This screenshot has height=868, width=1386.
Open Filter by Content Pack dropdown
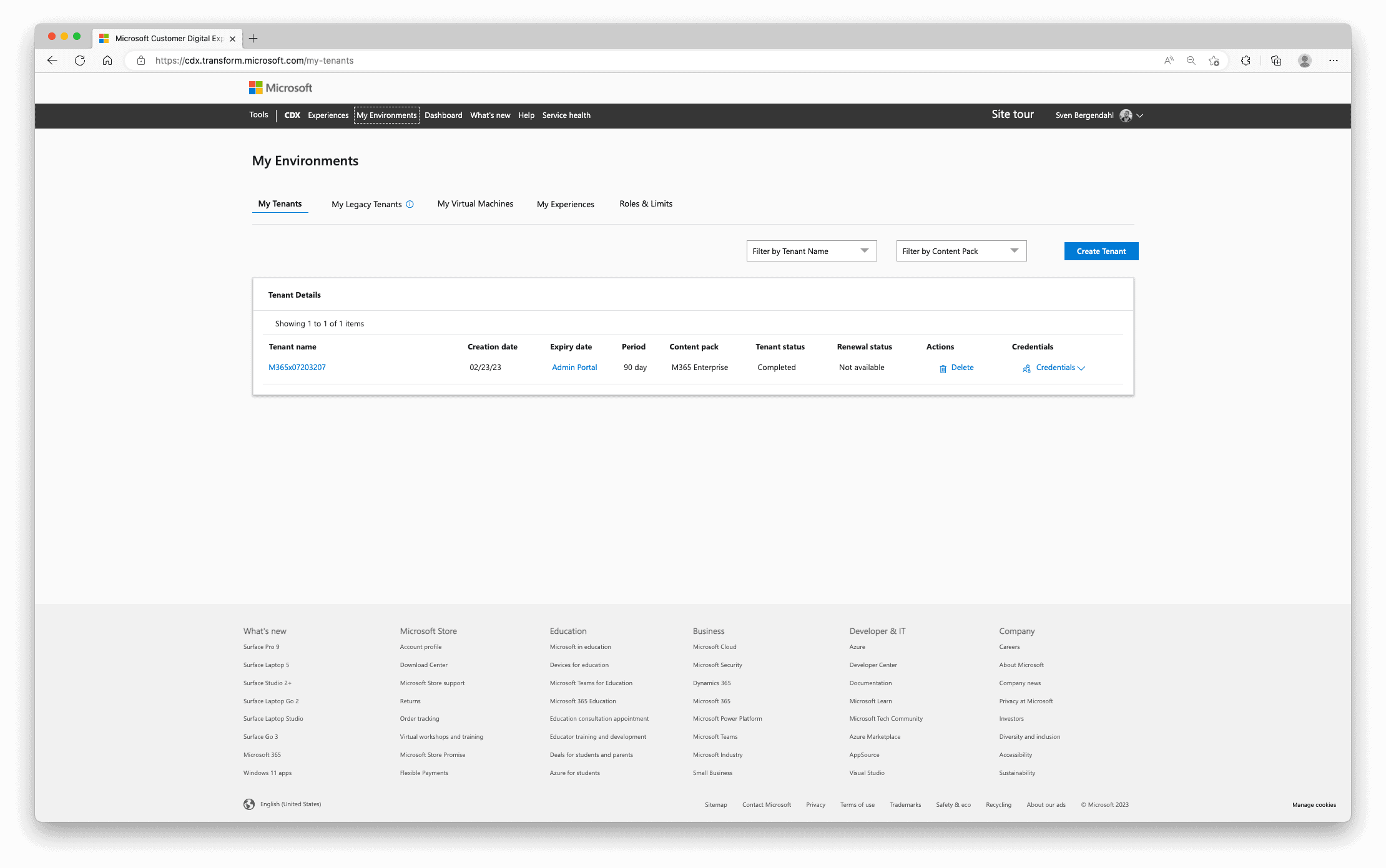pyautogui.click(x=961, y=251)
